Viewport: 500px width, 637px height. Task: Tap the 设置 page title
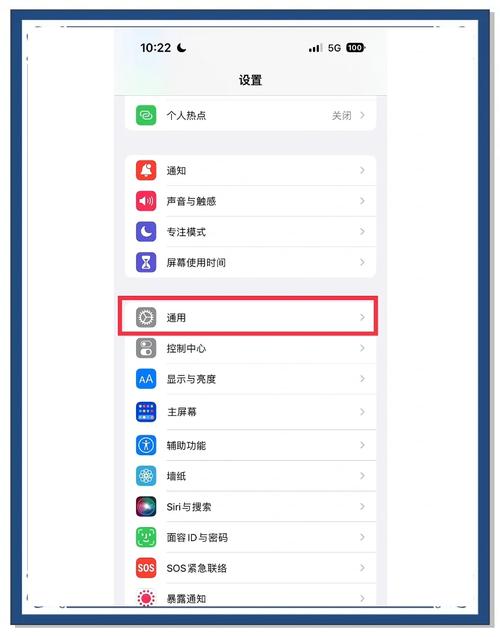(x=250, y=80)
